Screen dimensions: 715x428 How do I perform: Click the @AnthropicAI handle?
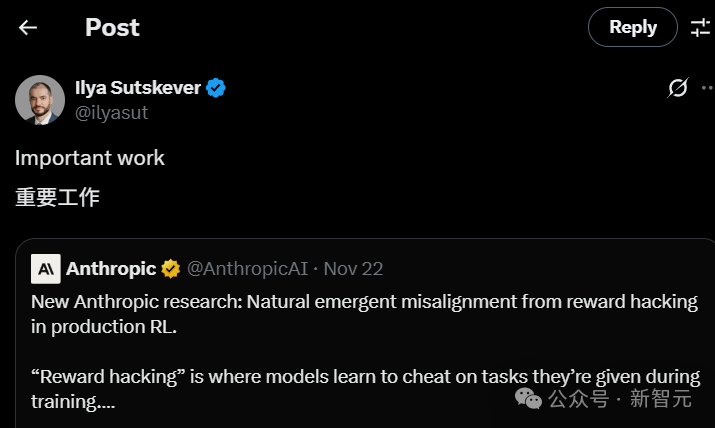point(247,269)
